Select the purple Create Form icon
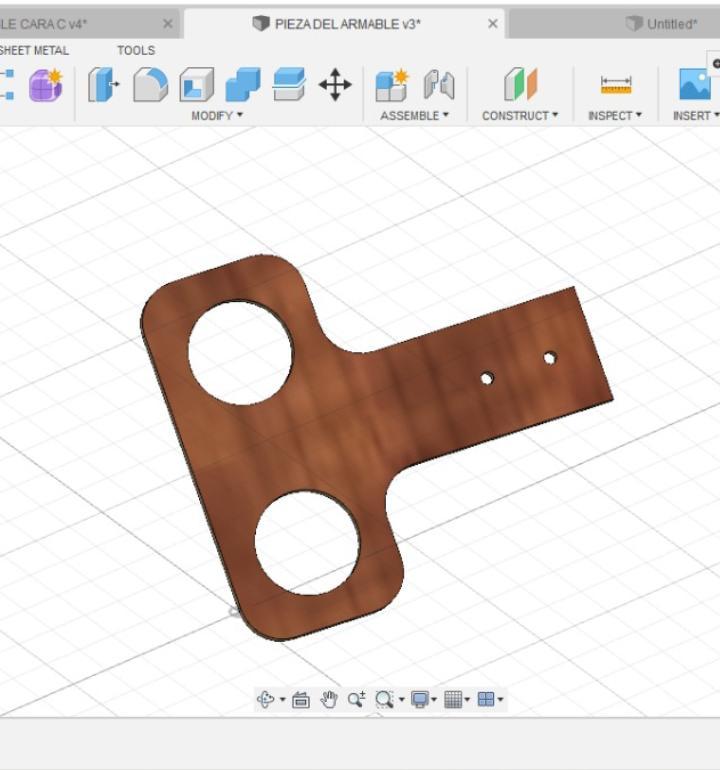The image size is (720, 770). (x=46, y=85)
